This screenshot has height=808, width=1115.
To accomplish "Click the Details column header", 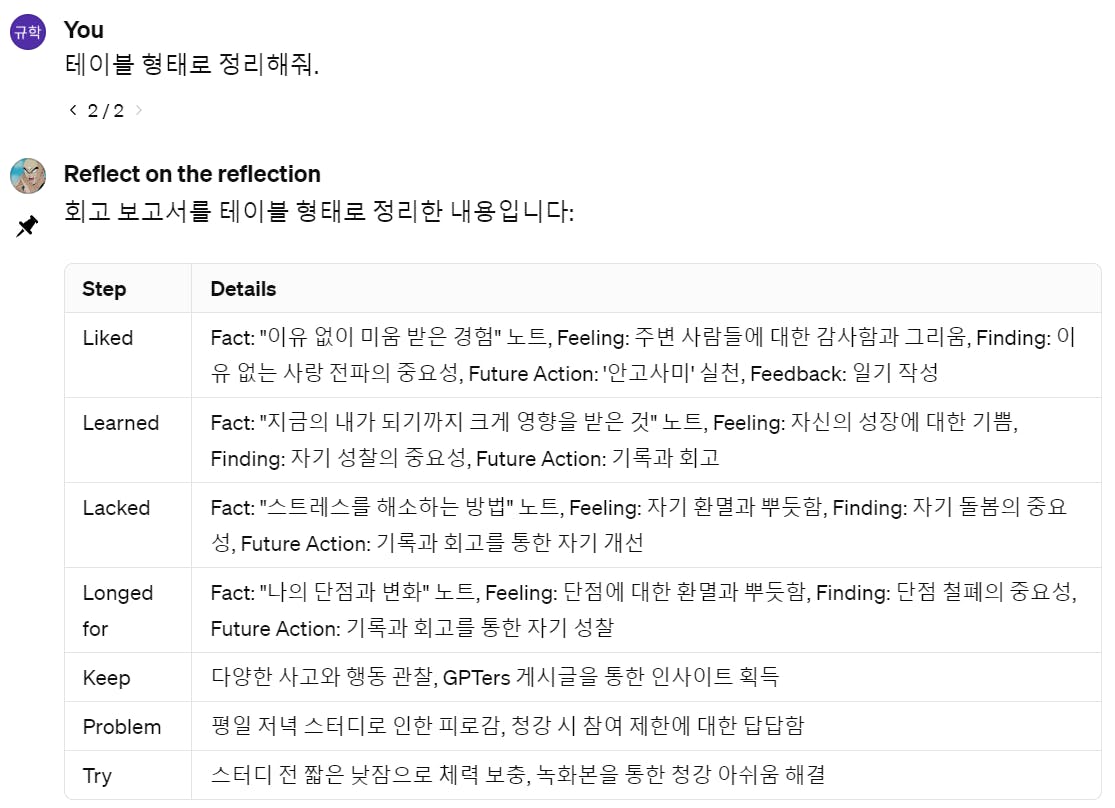I will coord(243,289).
